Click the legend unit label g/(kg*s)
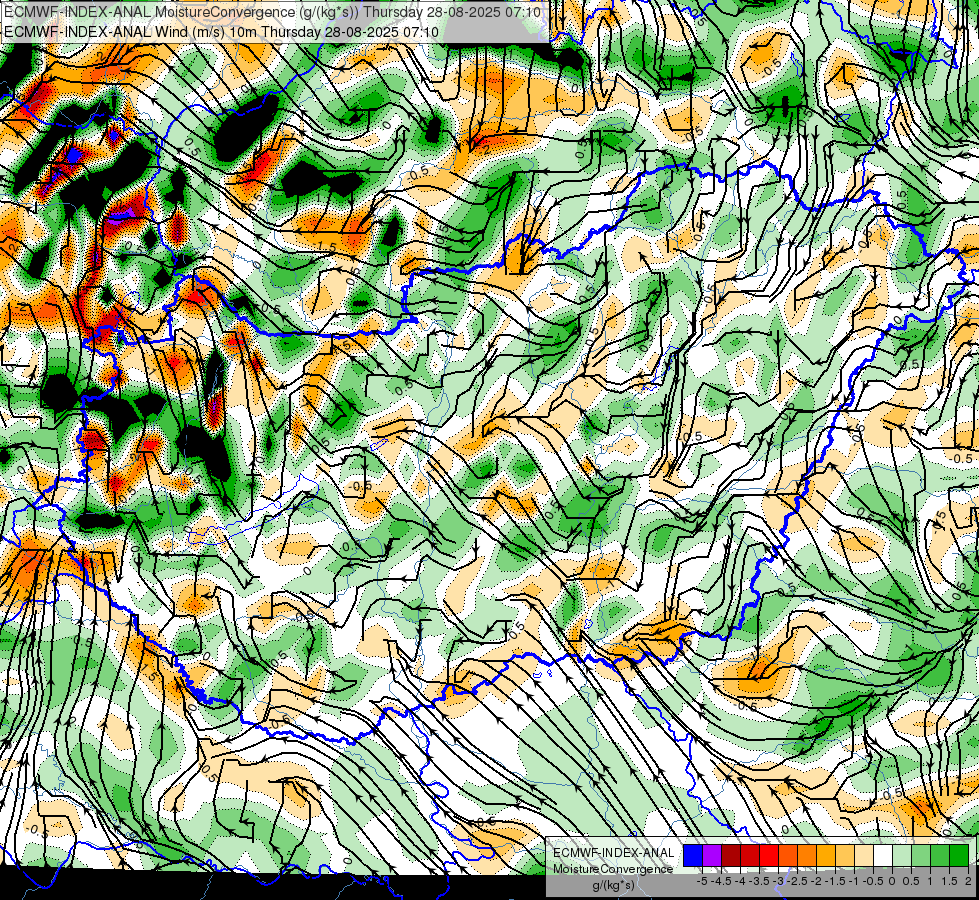Image resolution: width=979 pixels, height=900 pixels. 614,886
